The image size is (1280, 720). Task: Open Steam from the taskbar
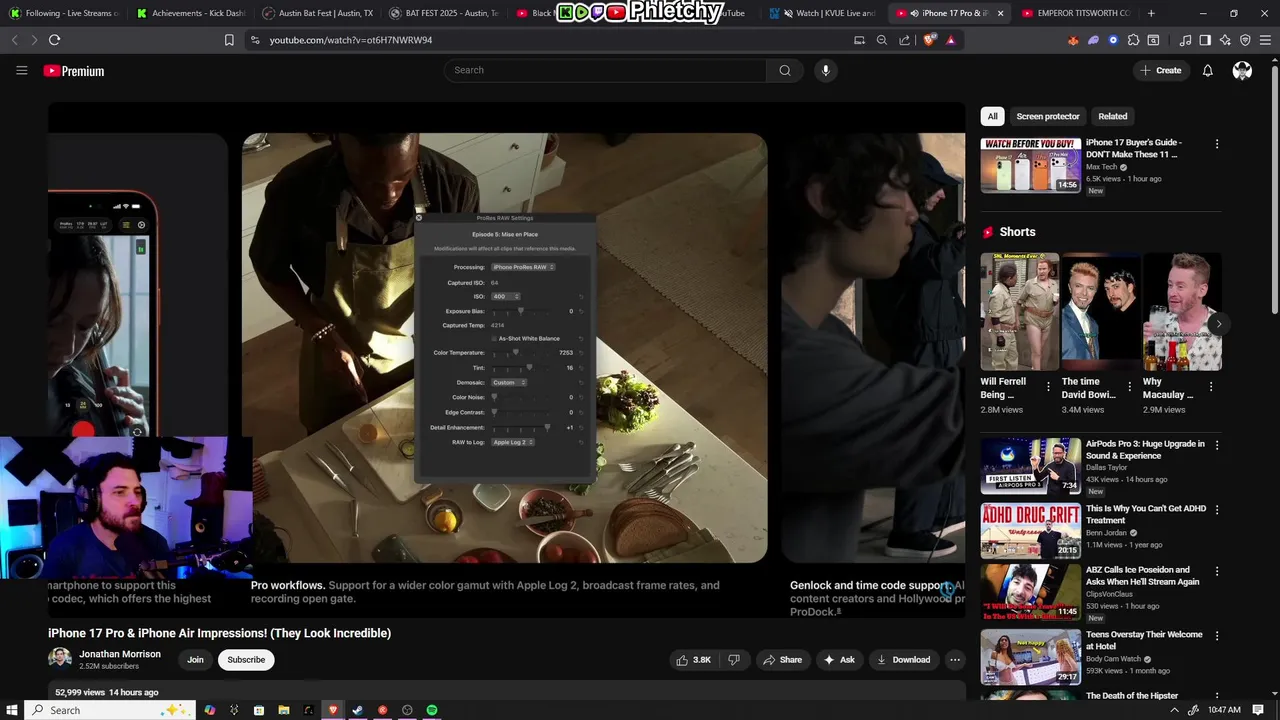(x=357, y=710)
